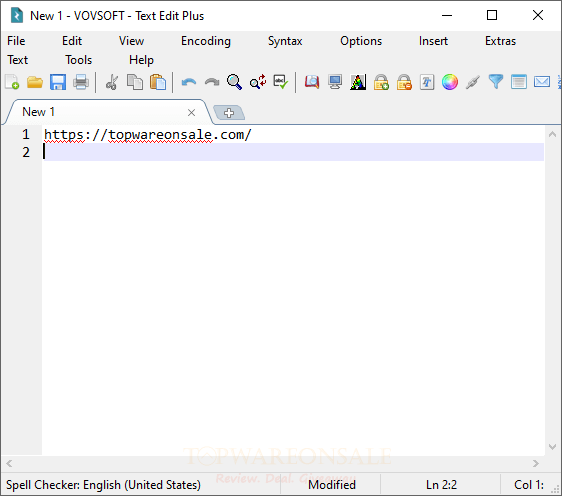Click the padlock with green plus icon

(x=381, y=82)
